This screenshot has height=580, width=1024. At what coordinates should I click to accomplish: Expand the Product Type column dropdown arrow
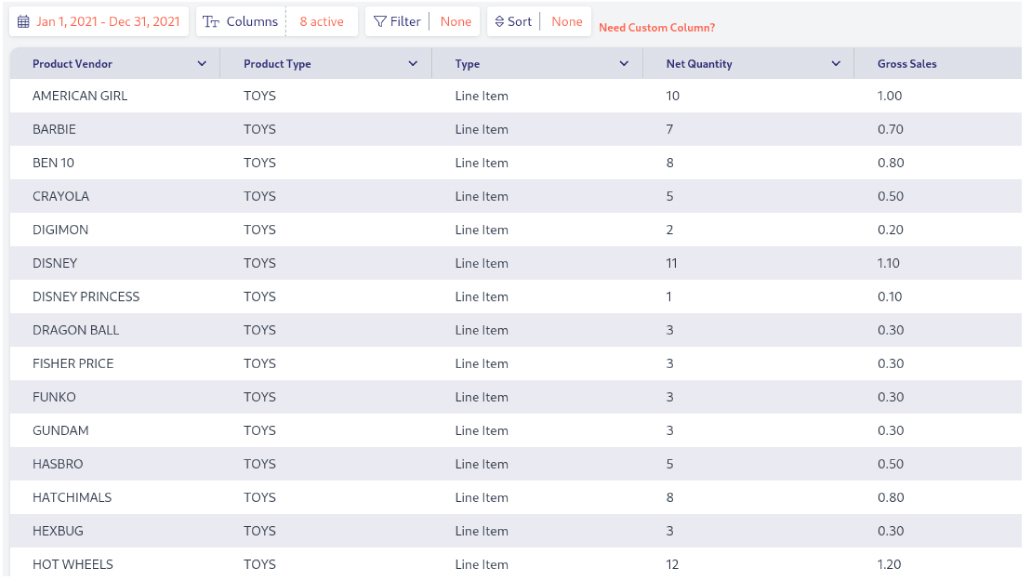click(413, 64)
